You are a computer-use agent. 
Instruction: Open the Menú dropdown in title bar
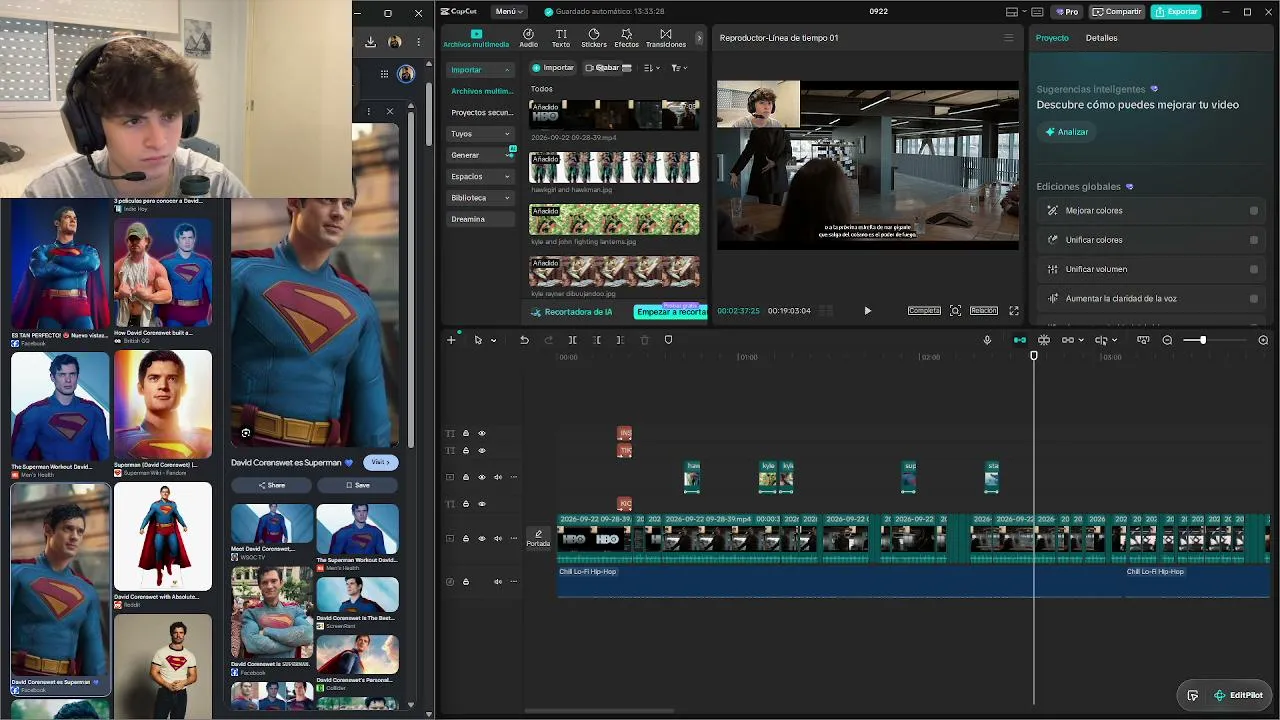click(x=508, y=12)
